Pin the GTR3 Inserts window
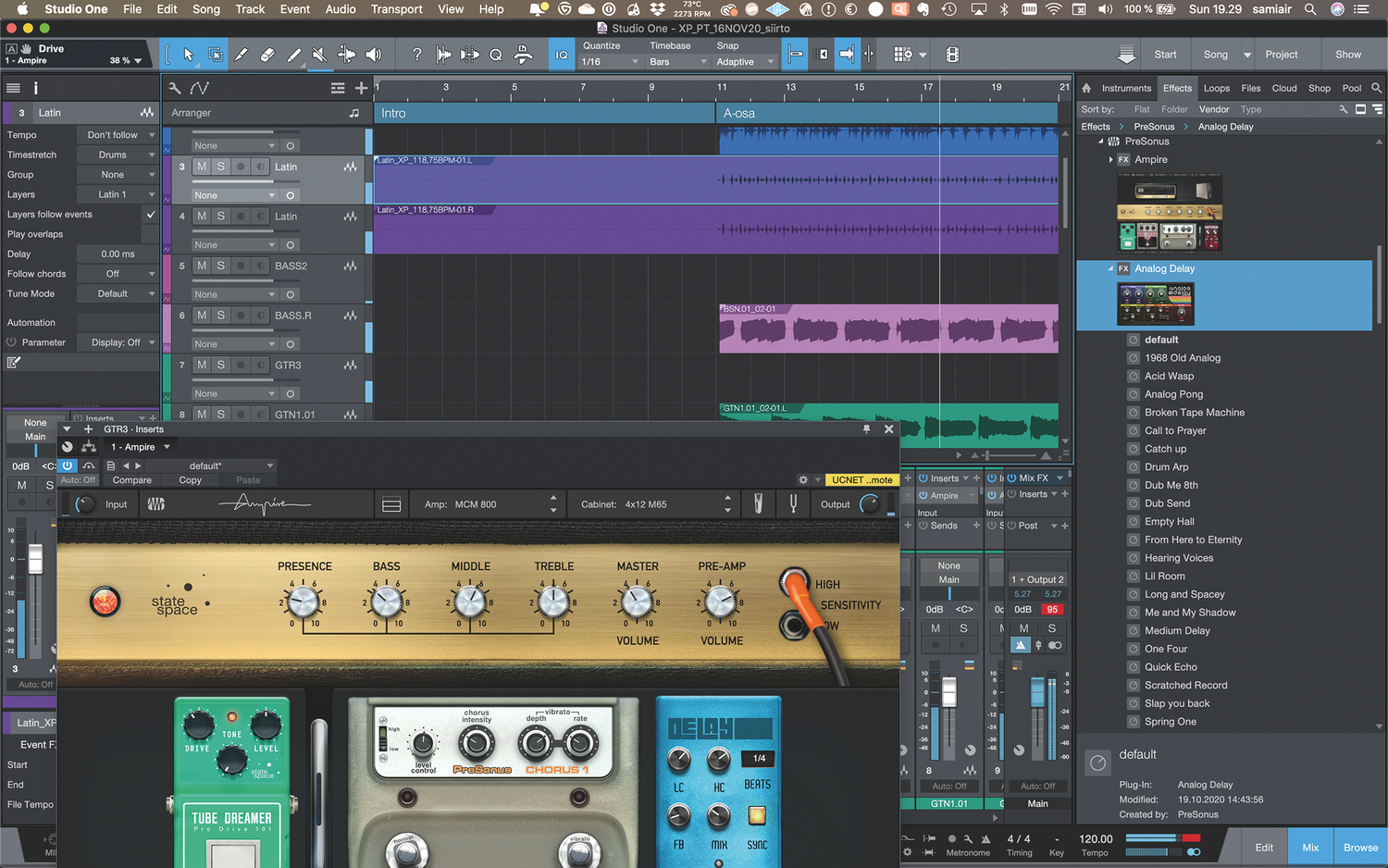Image resolution: width=1388 pixels, height=868 pixels. point(866,428)
